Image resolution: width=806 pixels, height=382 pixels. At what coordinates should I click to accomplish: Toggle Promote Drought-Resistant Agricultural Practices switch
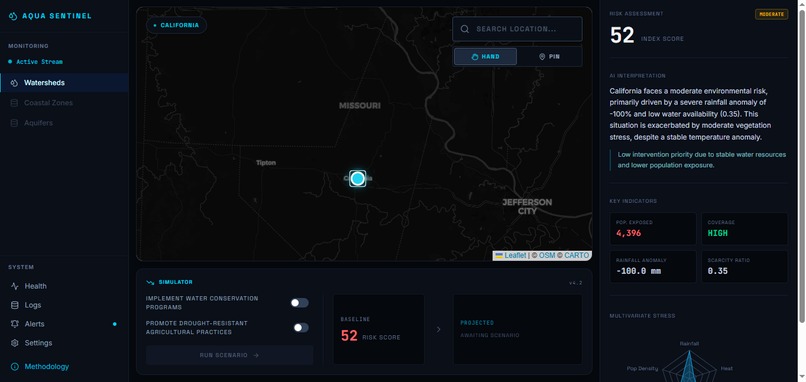click(x=301, y=328)
